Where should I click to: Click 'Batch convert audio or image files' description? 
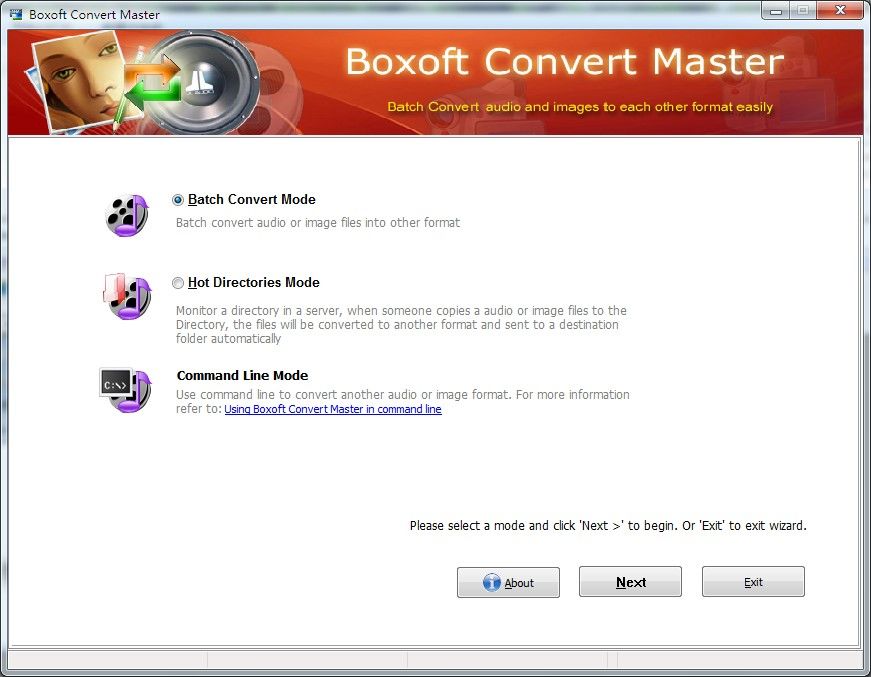click(318, 223)
